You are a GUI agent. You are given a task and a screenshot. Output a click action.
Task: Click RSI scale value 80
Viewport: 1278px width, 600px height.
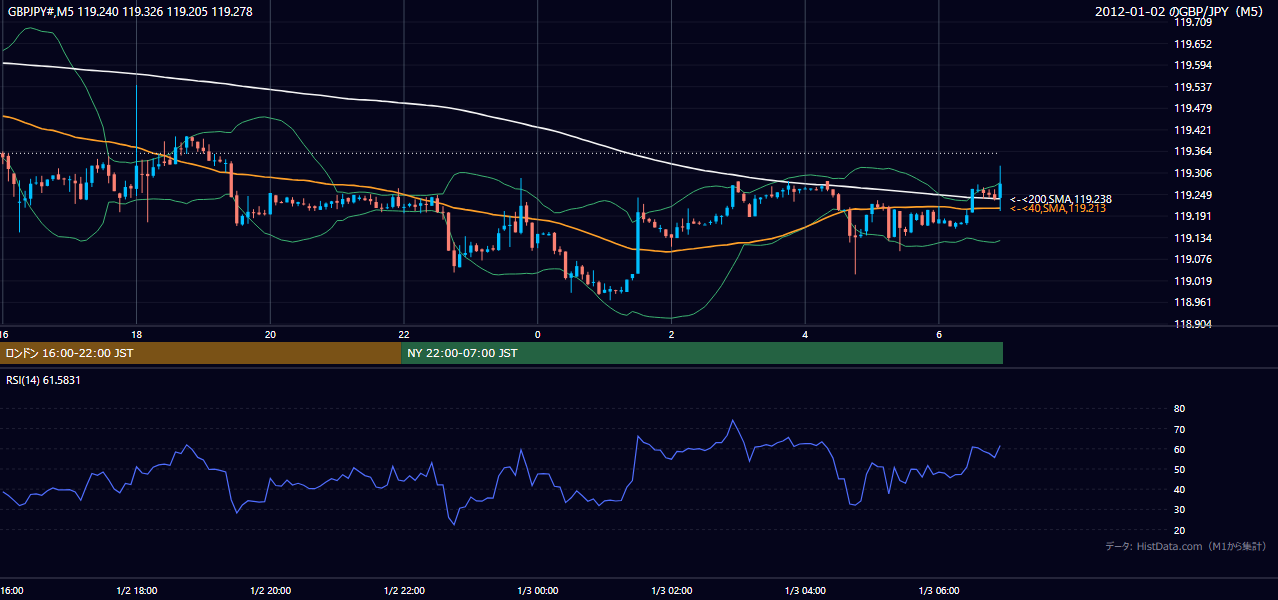pyautogui.click(x=1179, y=409)
